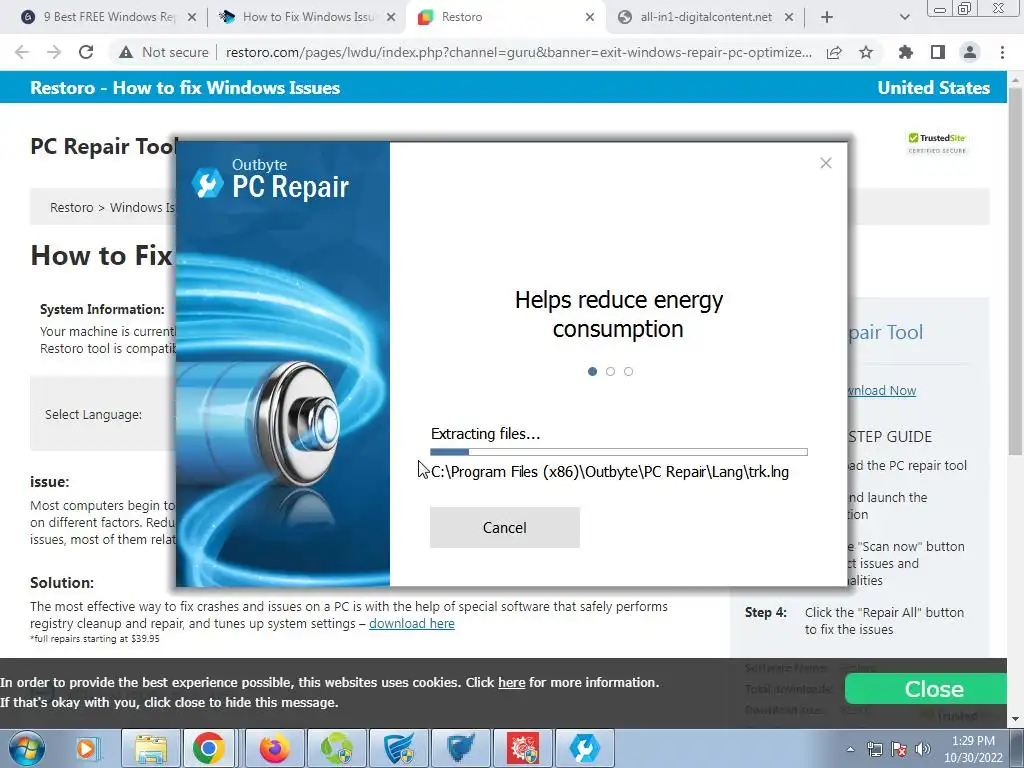Open the dark blue shield taskbar icon
Screen dimensions: 1024x768
click(x=460, y=748)
